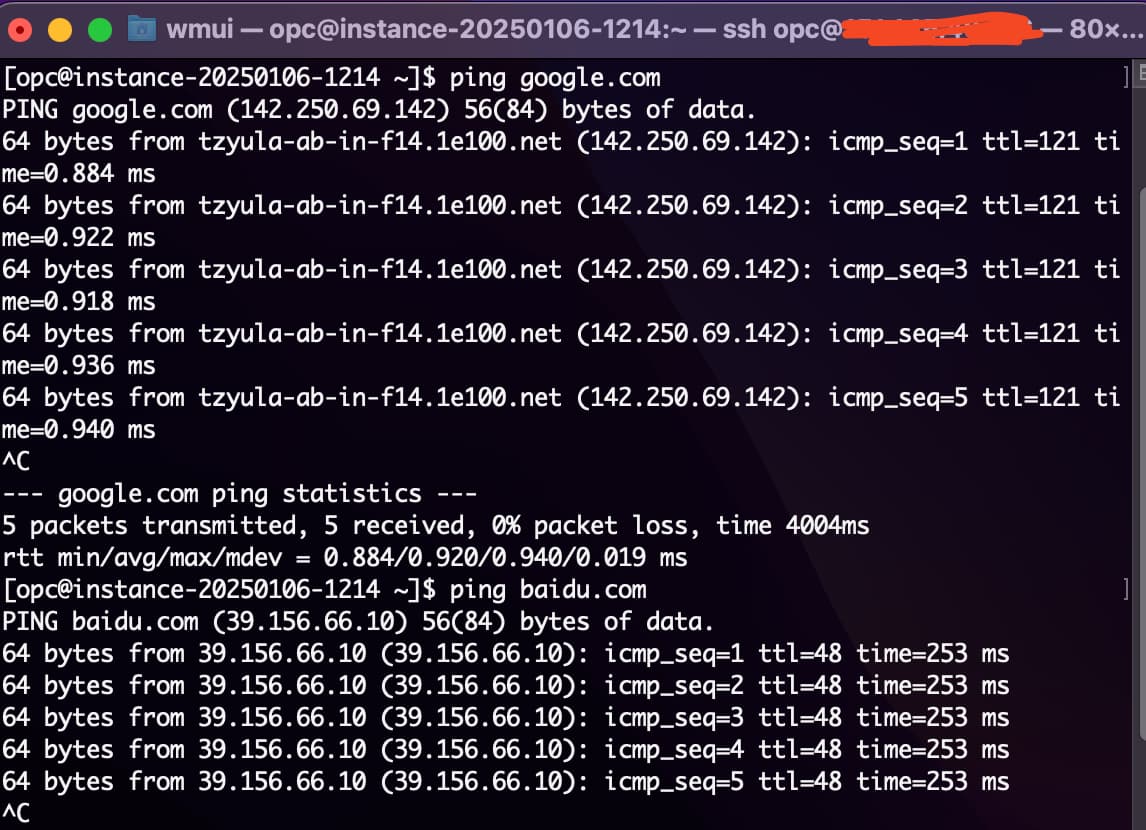Minimize the terminal using the yellow button
Screen dimensions: 1146x830
(60, 30)
